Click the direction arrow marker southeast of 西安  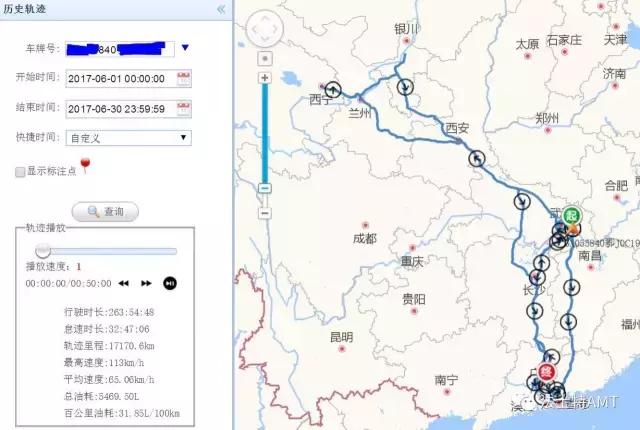point(476,158)
